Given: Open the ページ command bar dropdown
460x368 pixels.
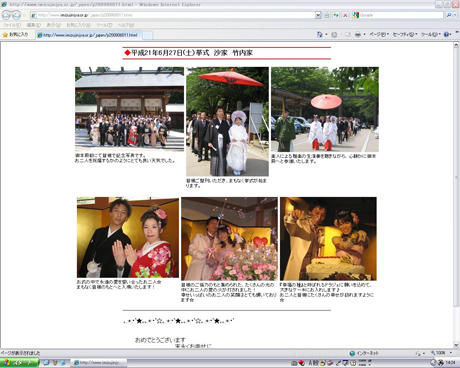Looking at the screenshot, I should pyautogui.click(x=379, y=34).
